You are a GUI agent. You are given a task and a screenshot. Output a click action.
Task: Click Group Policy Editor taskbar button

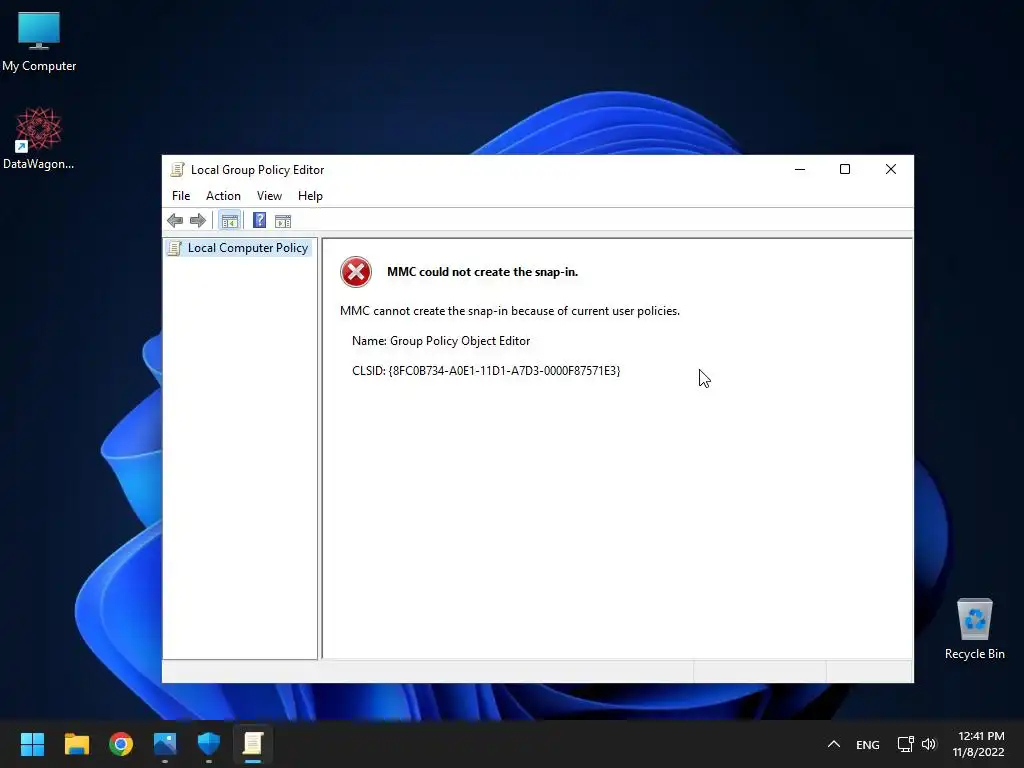coord(253,744)
